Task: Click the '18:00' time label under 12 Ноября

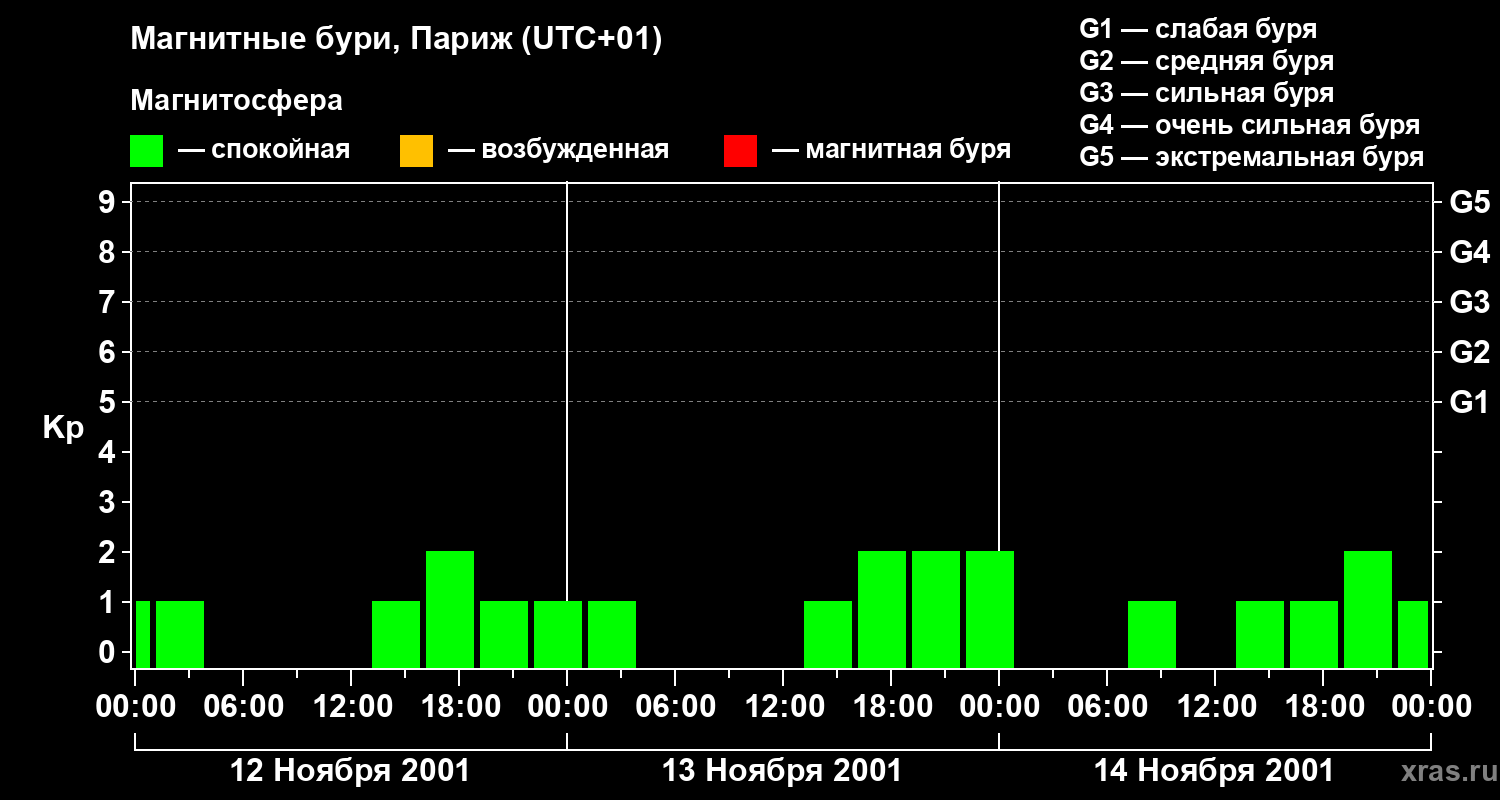Action: click(459, 707)
